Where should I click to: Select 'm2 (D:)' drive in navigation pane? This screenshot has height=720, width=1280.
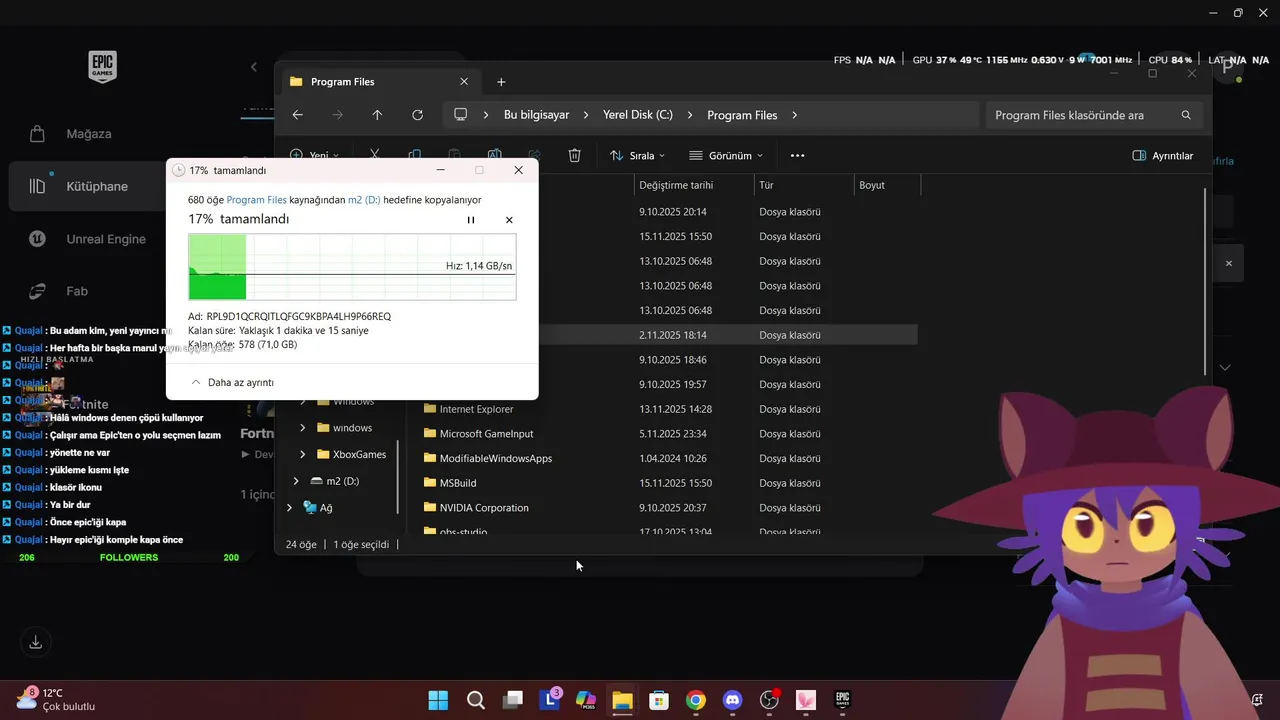point(342,481)
